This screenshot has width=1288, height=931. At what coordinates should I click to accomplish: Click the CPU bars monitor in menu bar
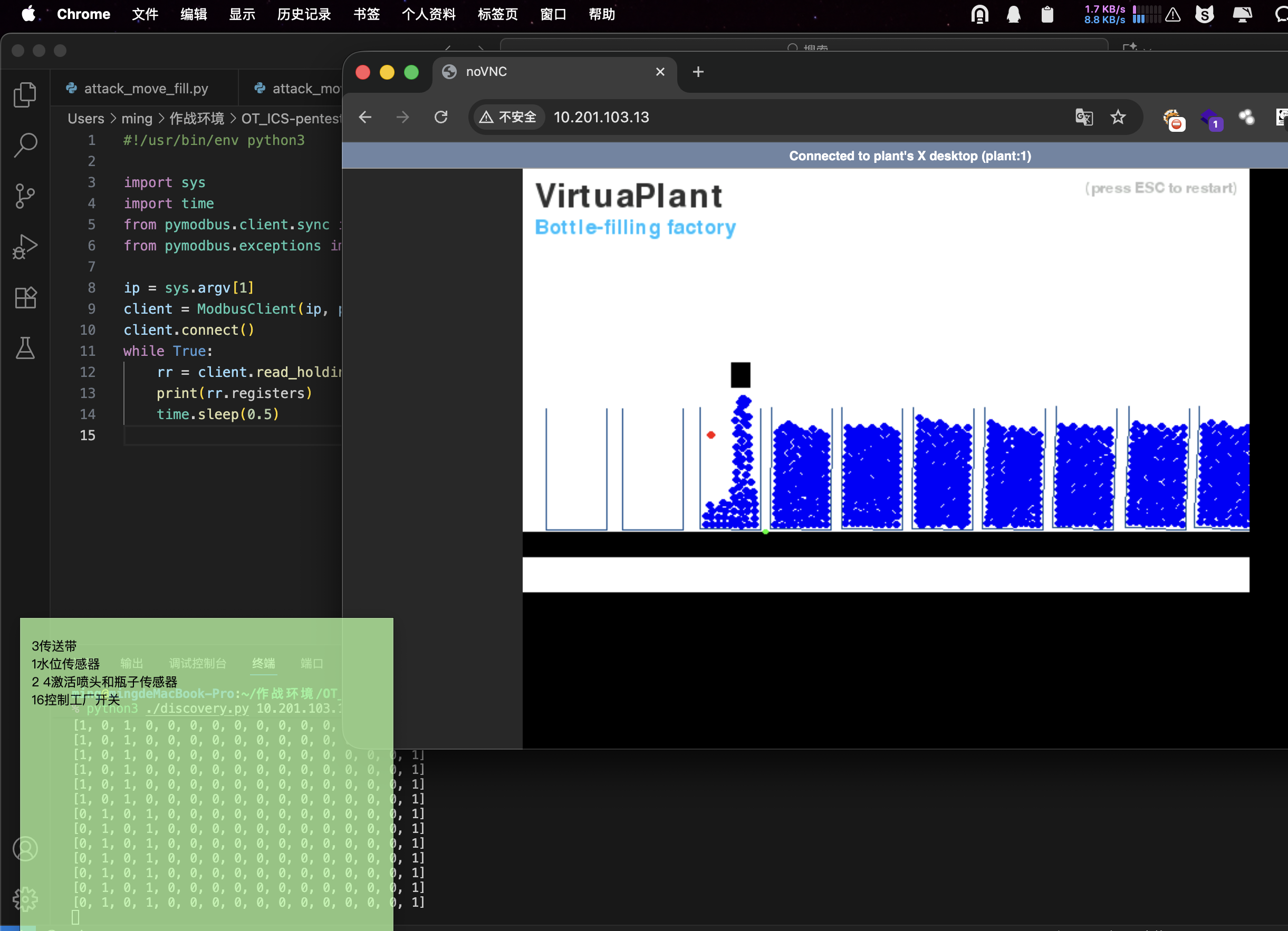pos(1146,14)
